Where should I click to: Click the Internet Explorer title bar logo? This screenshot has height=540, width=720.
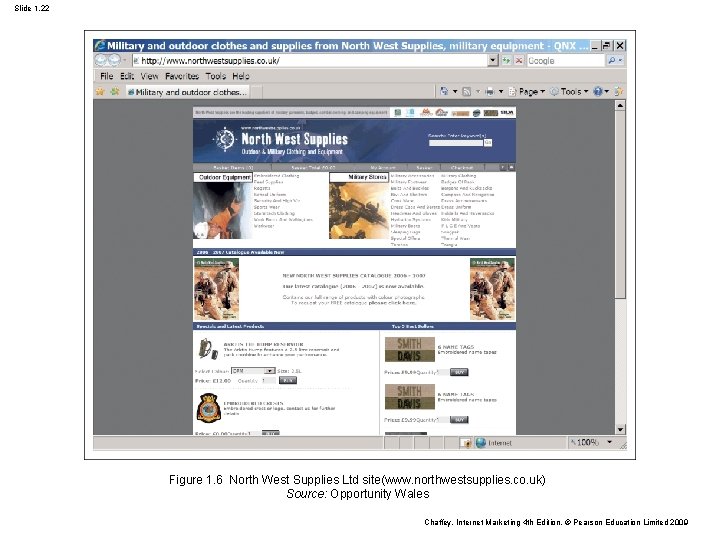100,45
